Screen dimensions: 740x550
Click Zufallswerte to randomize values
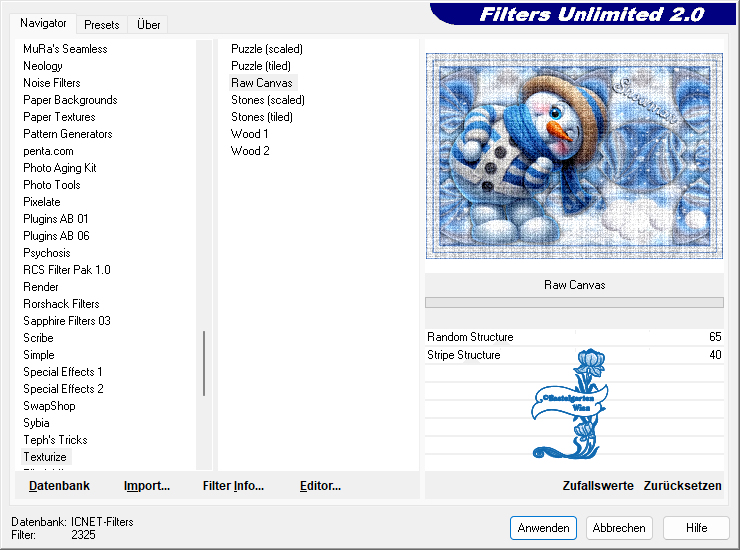click(598, 485)
